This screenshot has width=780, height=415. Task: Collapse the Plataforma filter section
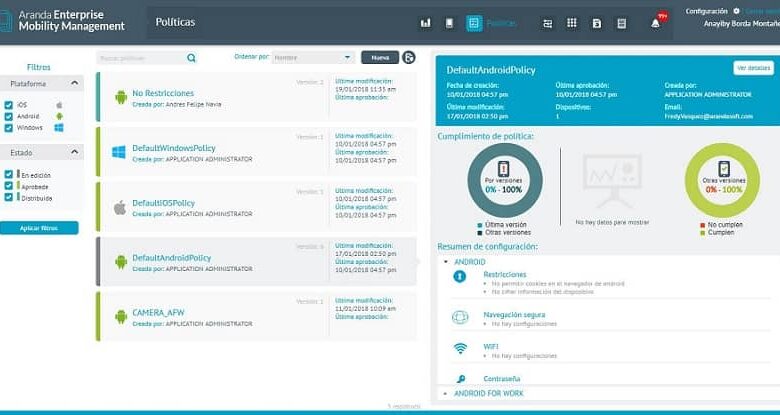75,83
